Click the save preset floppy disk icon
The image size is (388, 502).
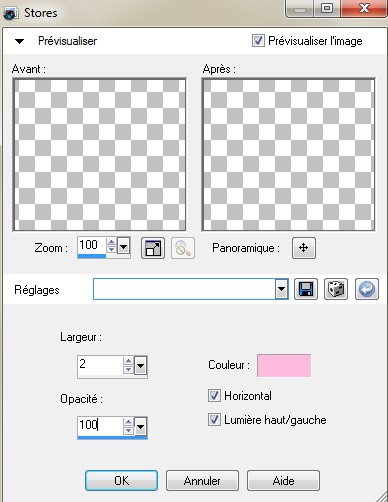click(306, 289)
